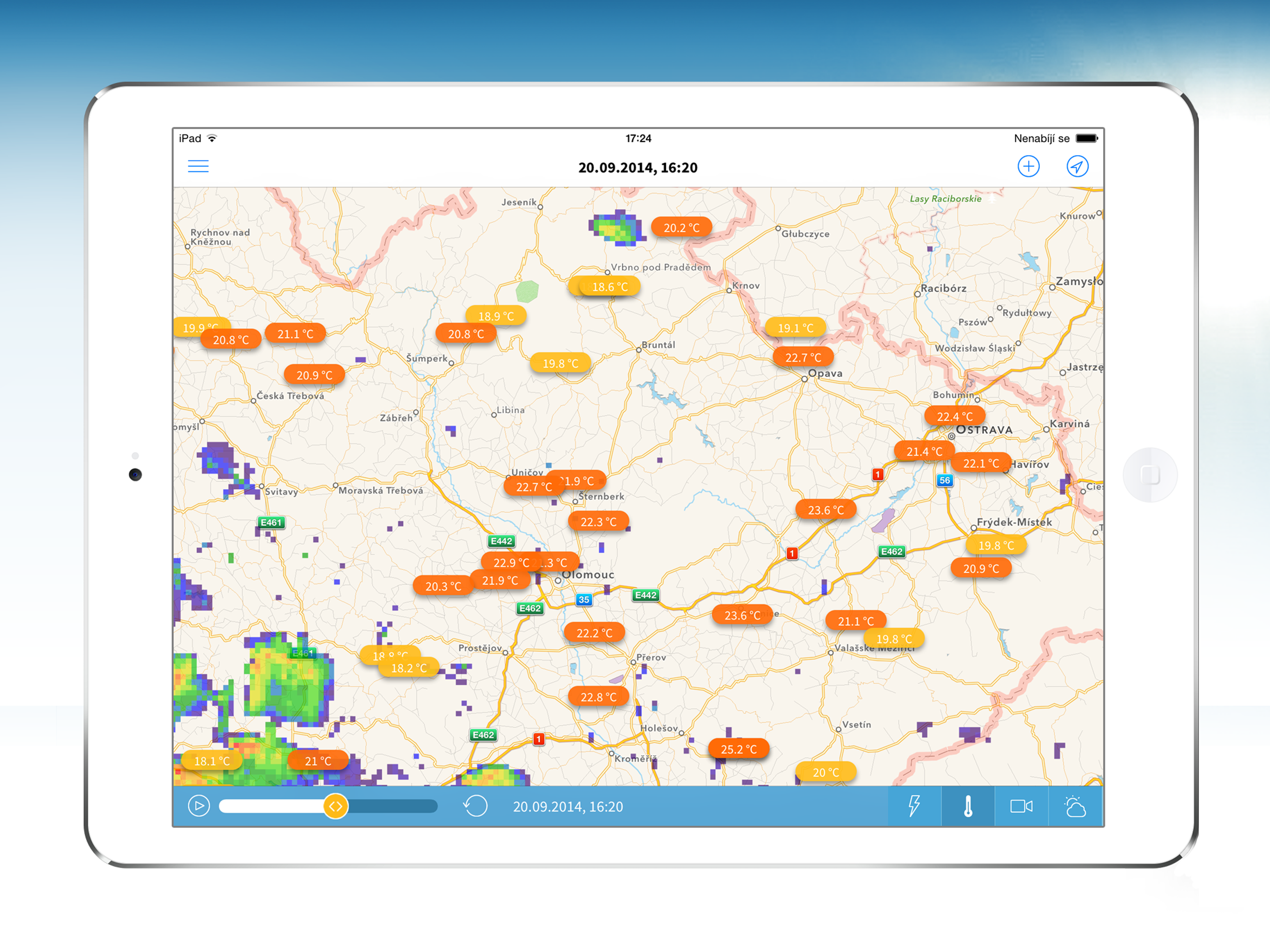Image resolution: width=1270 pixels, height=952 pixels.
Task: Tap the header date 20.09.2014, 16:20
Action: pyautogui.click(x=637, y=168)
